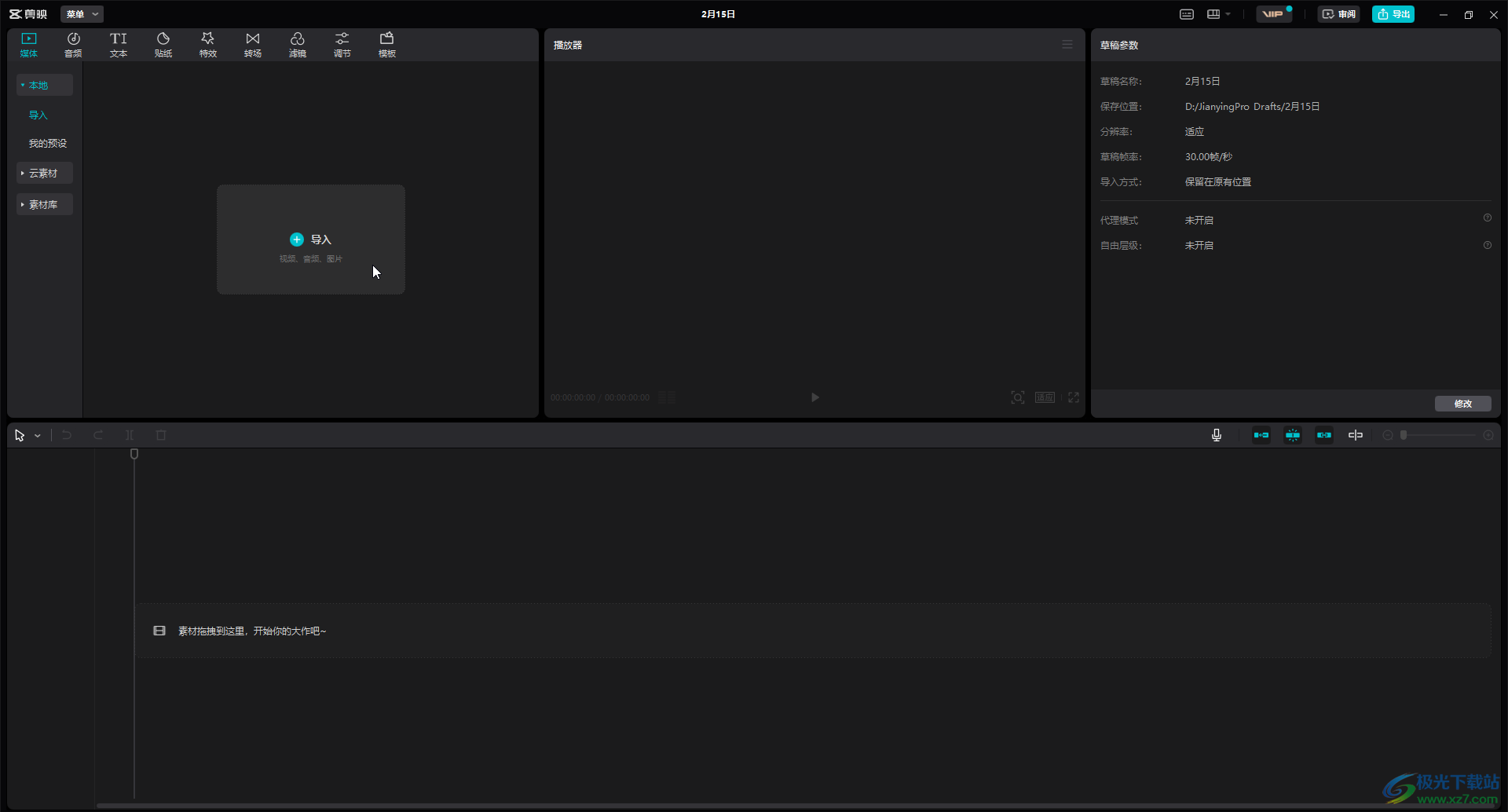The height and width of the screenshot is (812, 1508).
Task: Open the 媒体 (Media) tab
Action: (x=29, y=45)
